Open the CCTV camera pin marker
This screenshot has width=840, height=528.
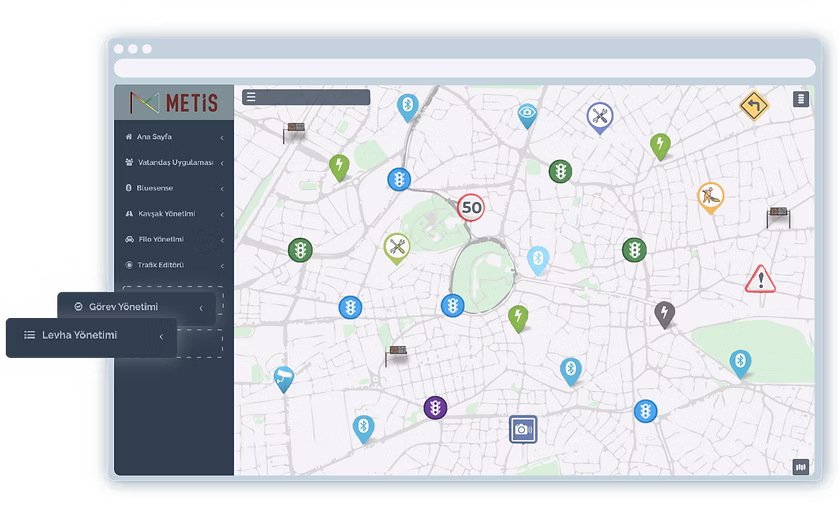(284, 377)
